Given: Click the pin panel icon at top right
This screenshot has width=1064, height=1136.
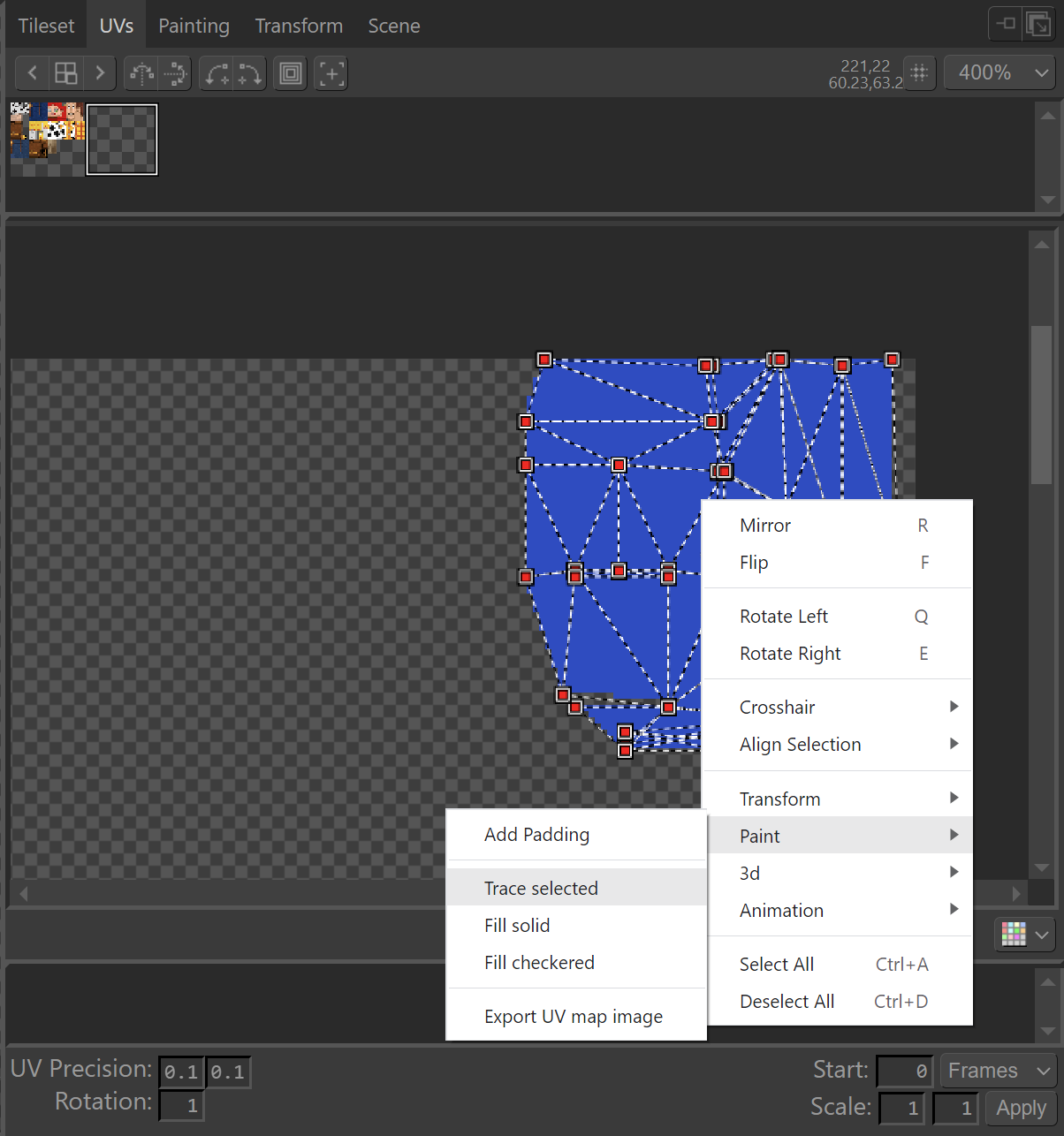Looking at the screenshot, I should pyautogui.click(x=1006, y=24).
